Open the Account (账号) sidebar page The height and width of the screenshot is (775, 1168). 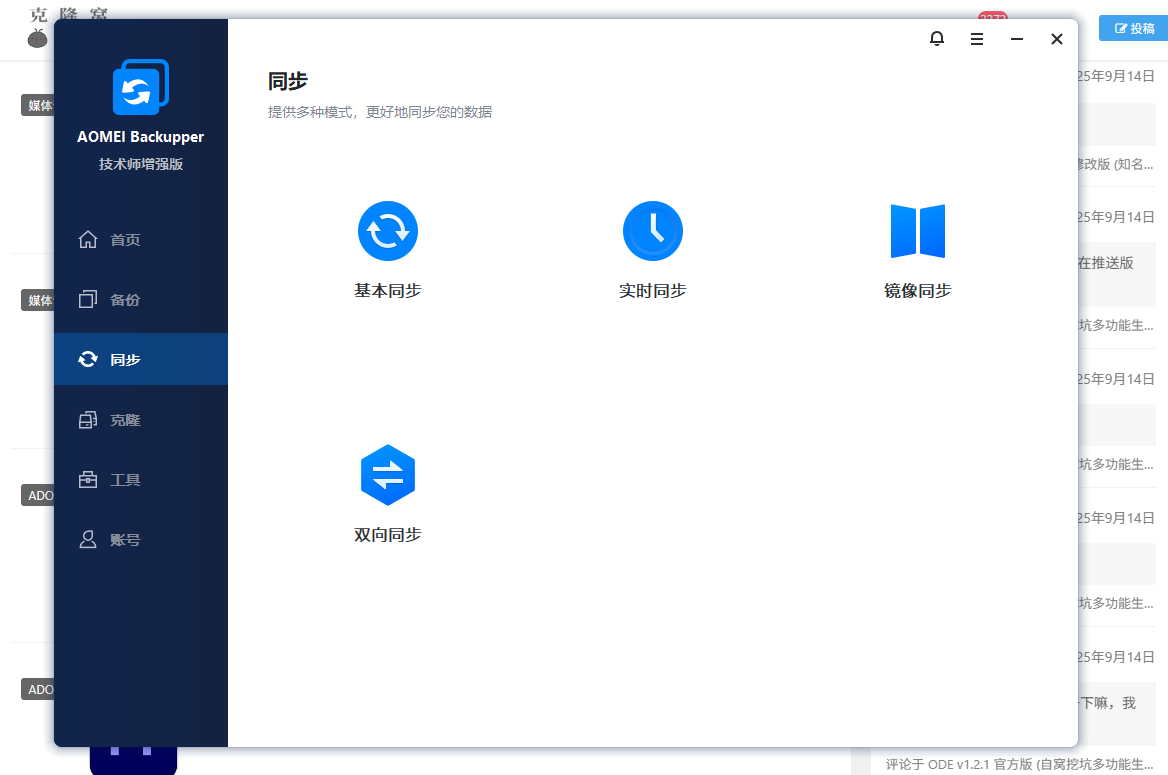tap(125, 540)
